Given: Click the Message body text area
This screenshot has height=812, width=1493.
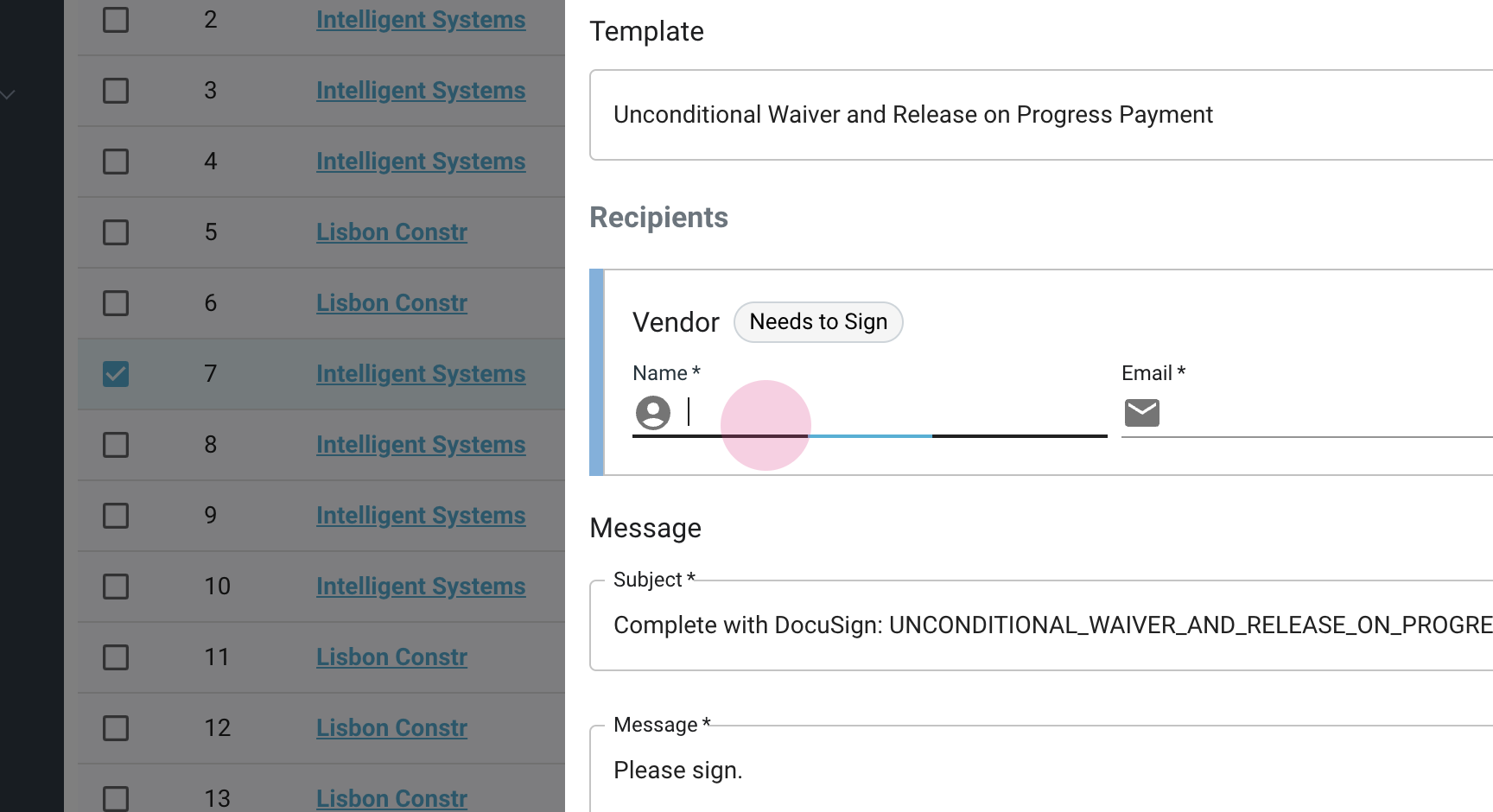Looking at the screenshot, I should coord(1037,771).
